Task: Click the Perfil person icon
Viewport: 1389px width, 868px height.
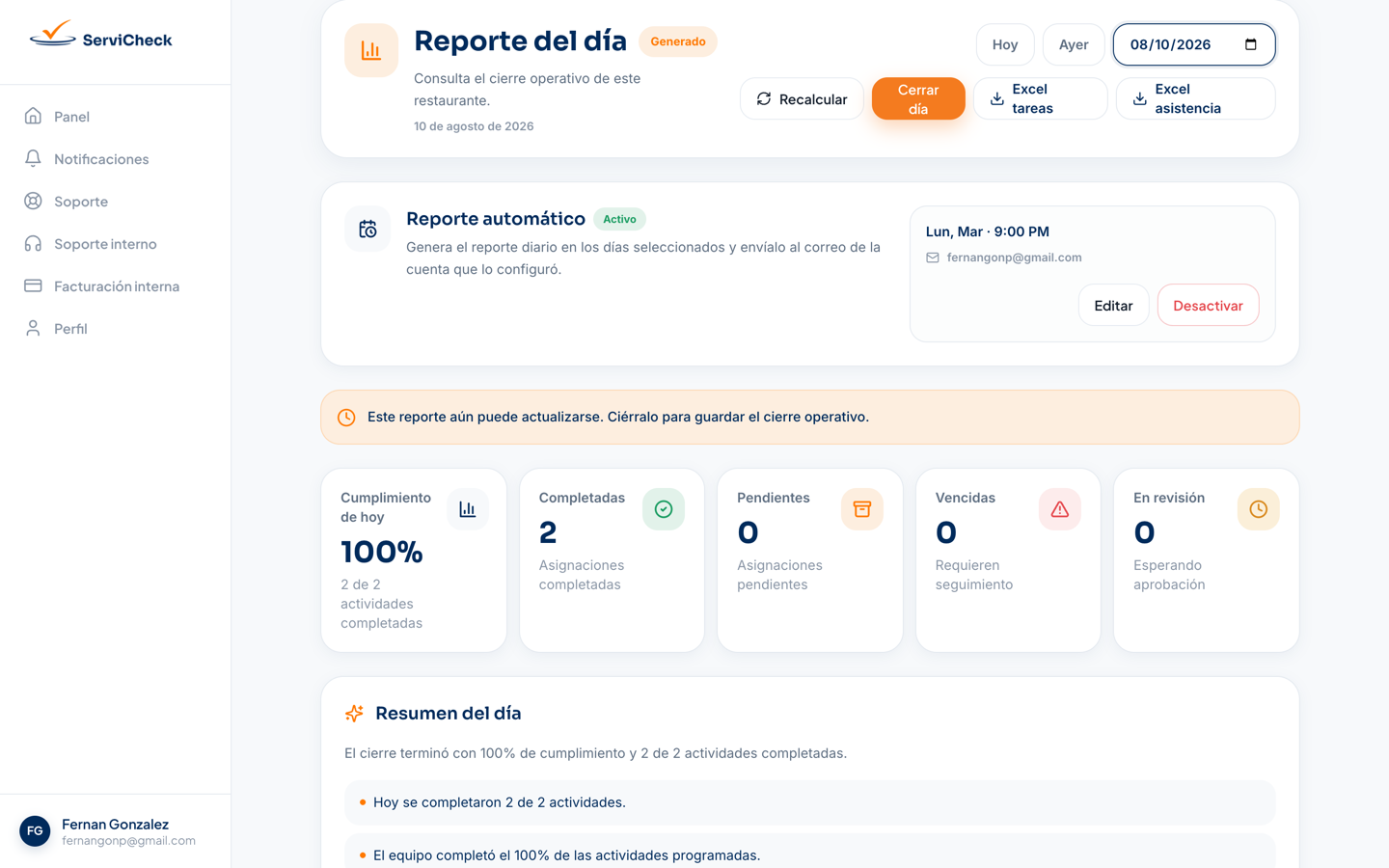Action: (33, 328)
